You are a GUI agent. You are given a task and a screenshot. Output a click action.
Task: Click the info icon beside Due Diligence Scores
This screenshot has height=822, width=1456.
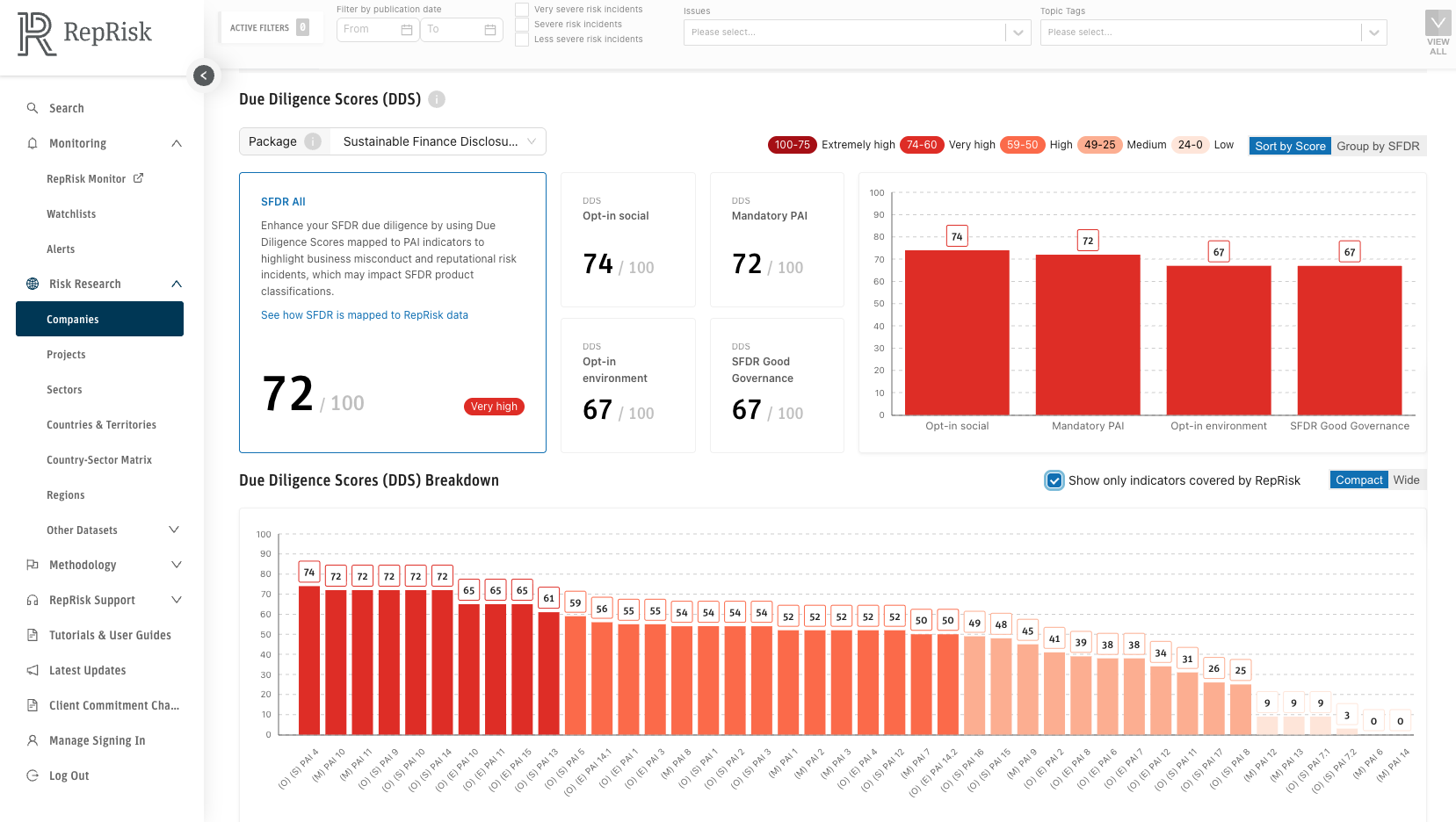pos(437,99)
